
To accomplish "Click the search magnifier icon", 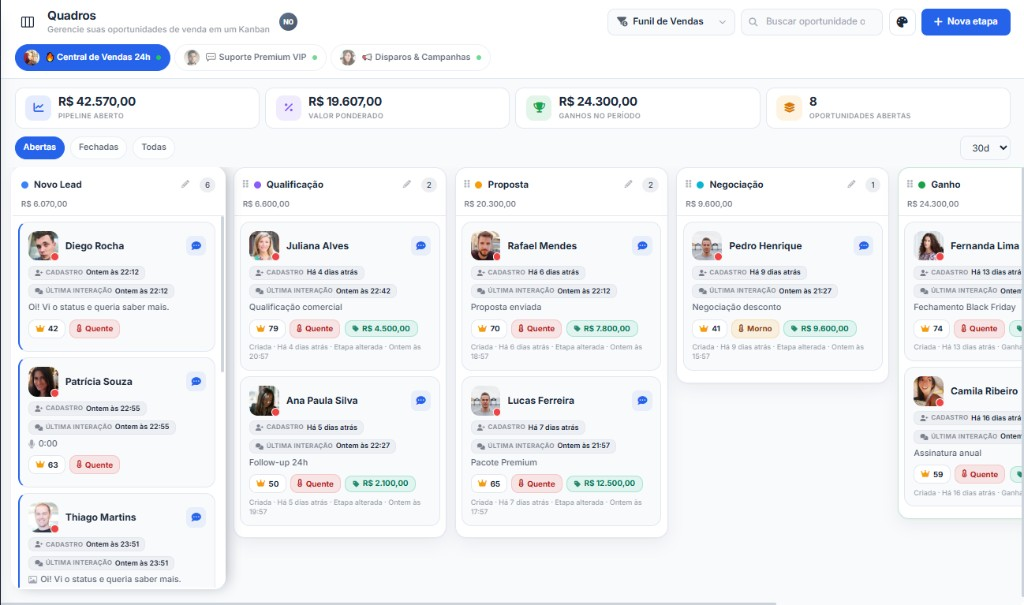I will tap(753, 22).
